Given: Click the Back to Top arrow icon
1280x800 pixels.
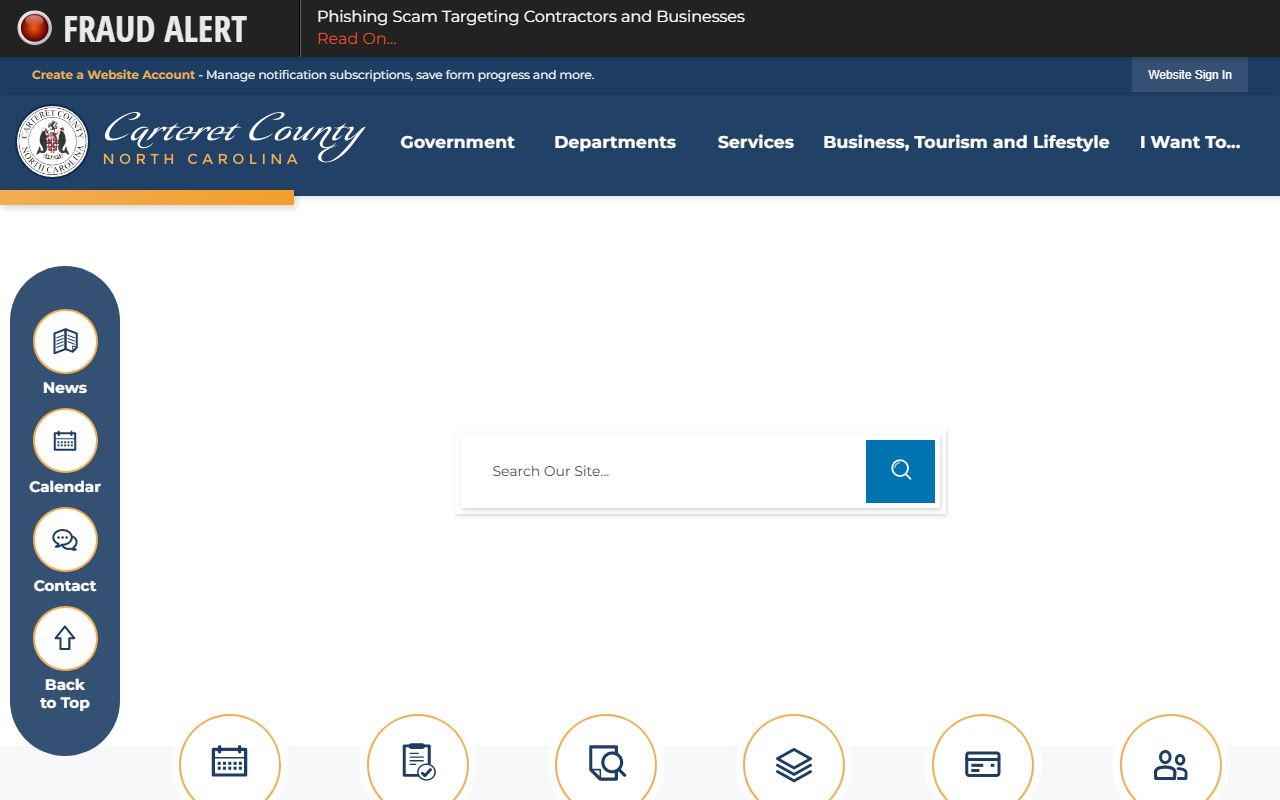Looking at the screenshot, I should point(65,639).
